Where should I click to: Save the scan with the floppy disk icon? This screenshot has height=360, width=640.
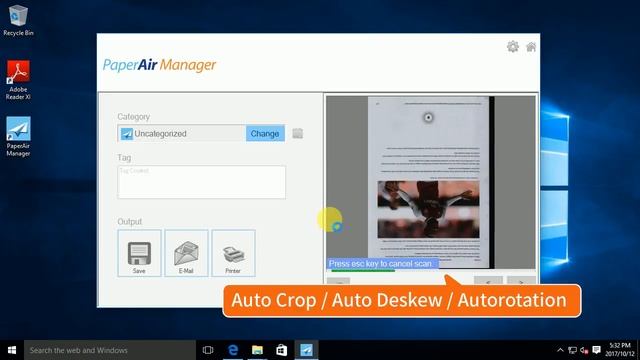[139, 253]
